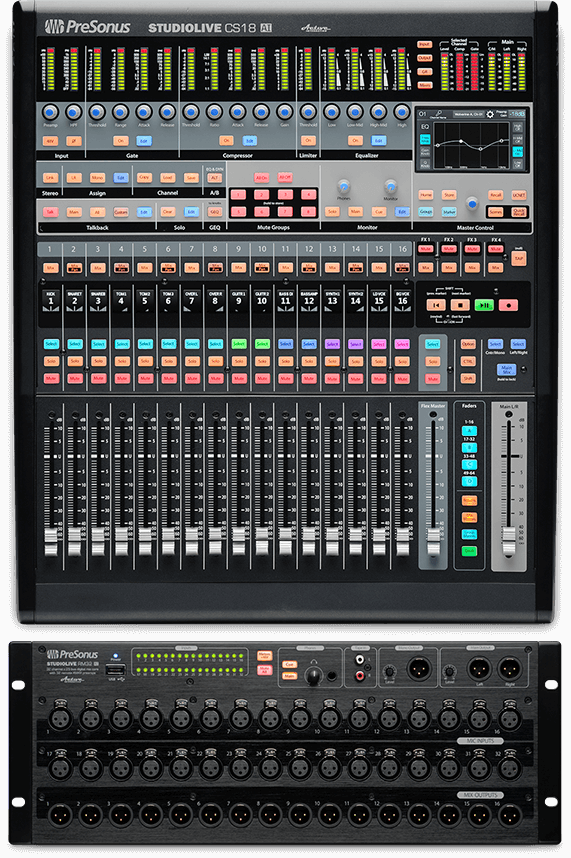Switch faders to layer B (17-32)
This screenshot has height=858, width=571.
[469, 448]
